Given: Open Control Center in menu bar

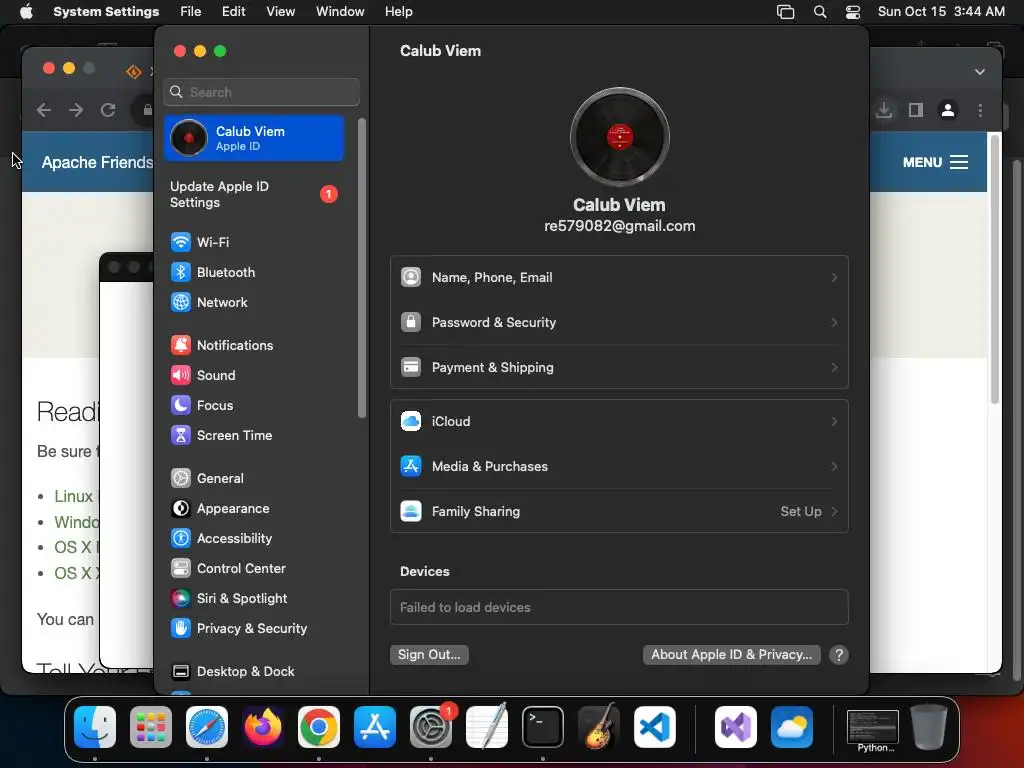Looking at the screenshot, I should [x=853, y=12].
